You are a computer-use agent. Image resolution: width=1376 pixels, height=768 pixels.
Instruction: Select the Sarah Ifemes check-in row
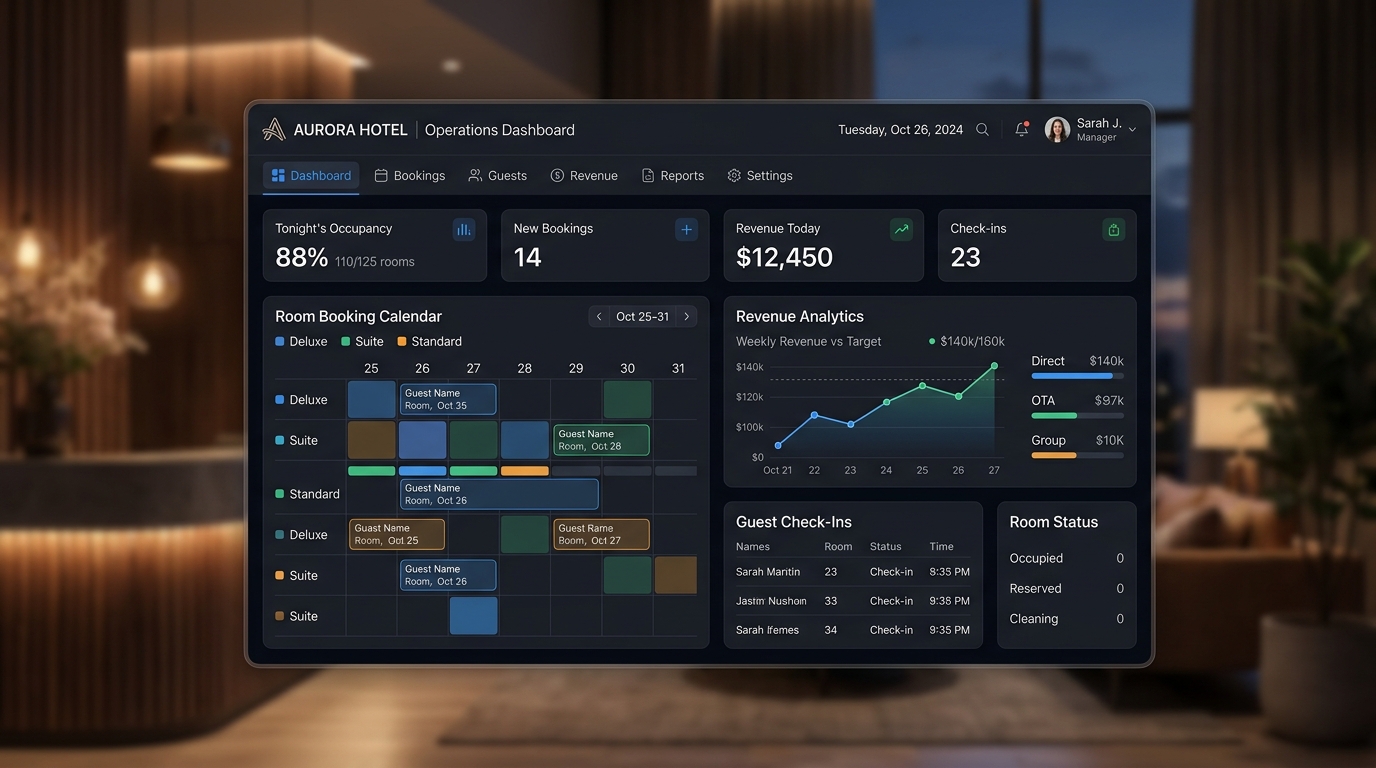(853, 630)
